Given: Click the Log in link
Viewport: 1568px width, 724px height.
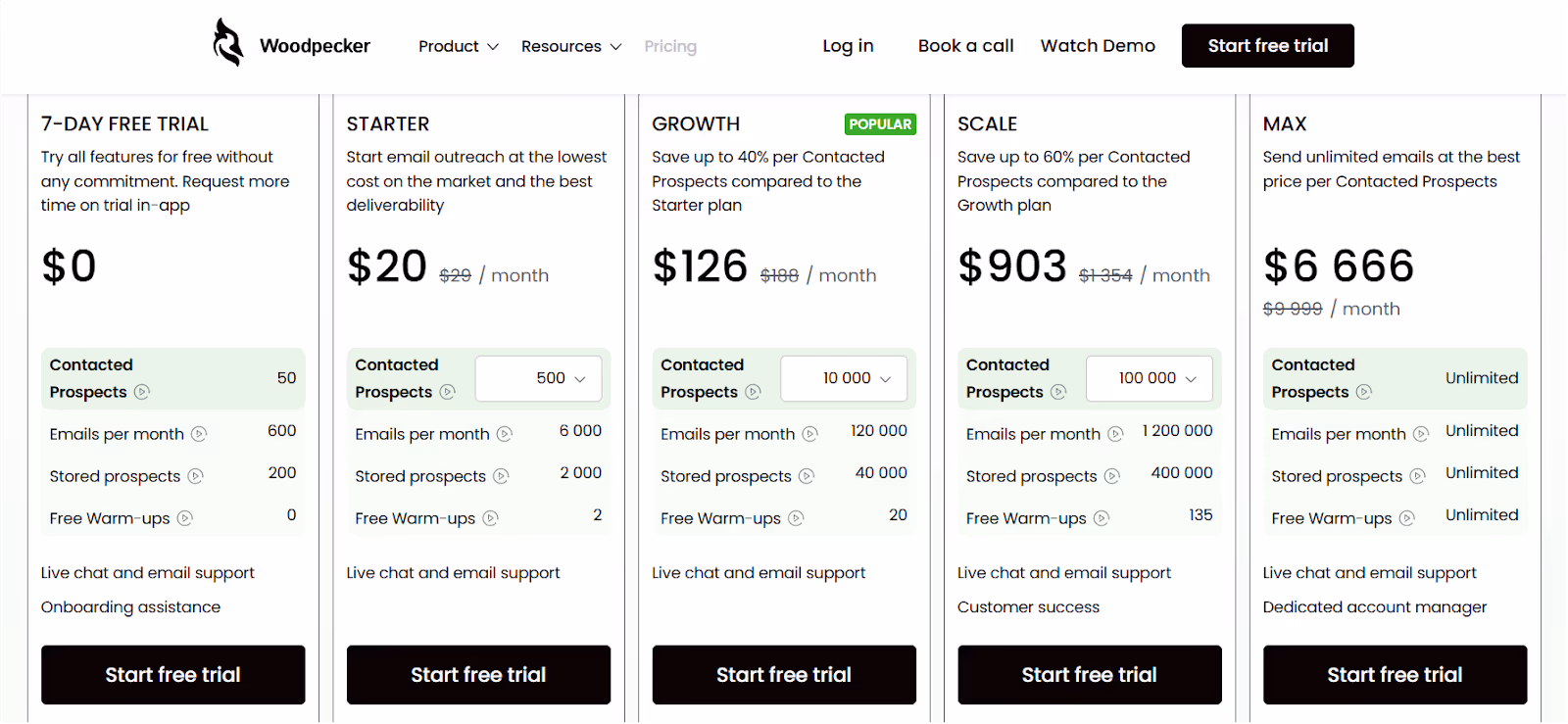Looking at the screenshot, I should [848, 46].
